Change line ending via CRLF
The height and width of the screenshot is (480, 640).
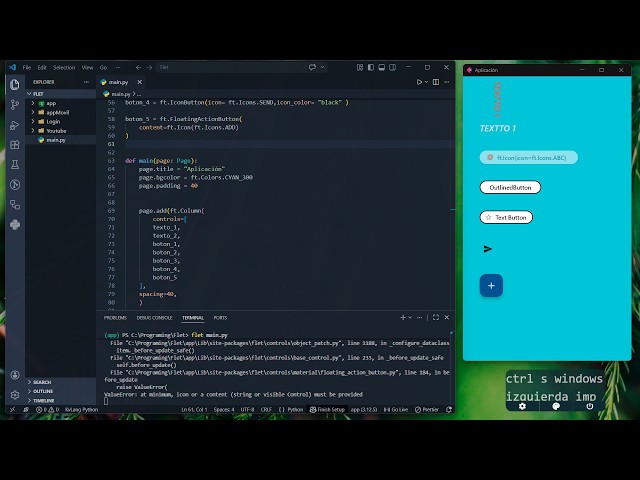(266, 409)
